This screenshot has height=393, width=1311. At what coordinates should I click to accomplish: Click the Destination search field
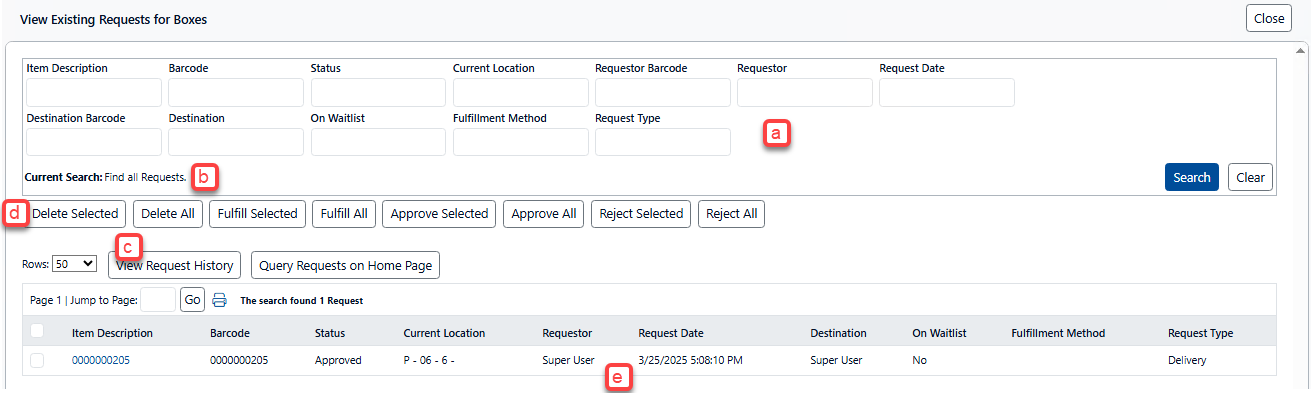click(x=236, y=142)
